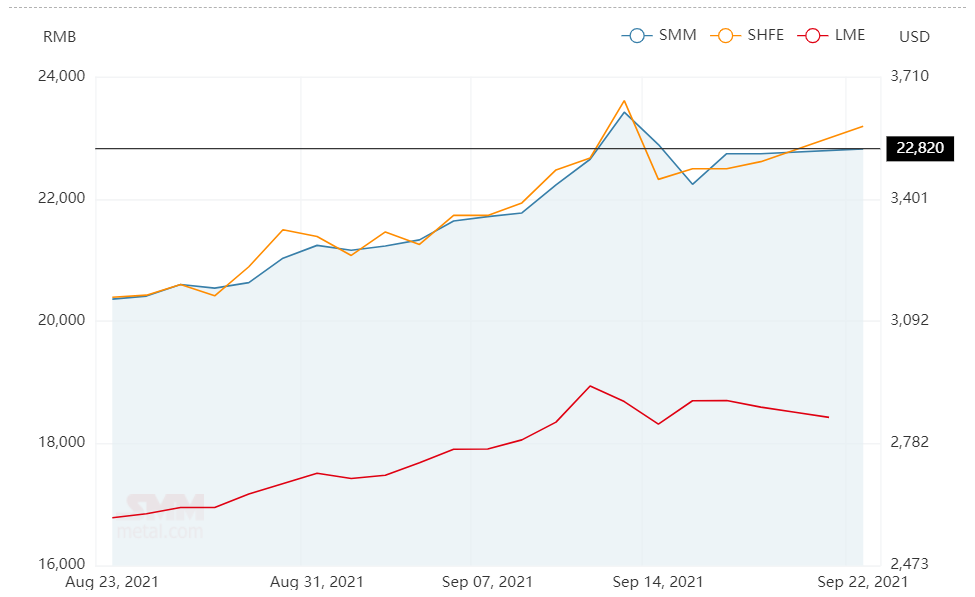Click the 3,401 right axis value
The height and width of the screenshot is (597, 975).
tap(910, 198)
